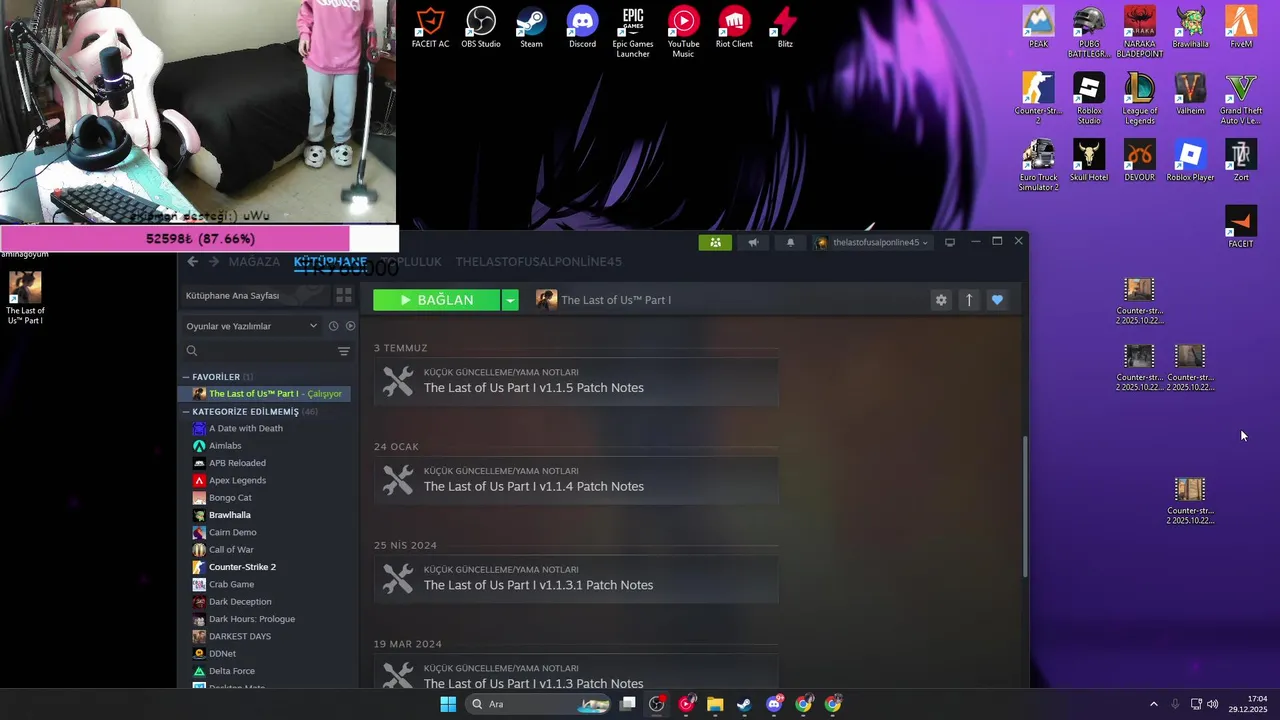Go back with Steam navigation arrow

click(193, 261)
